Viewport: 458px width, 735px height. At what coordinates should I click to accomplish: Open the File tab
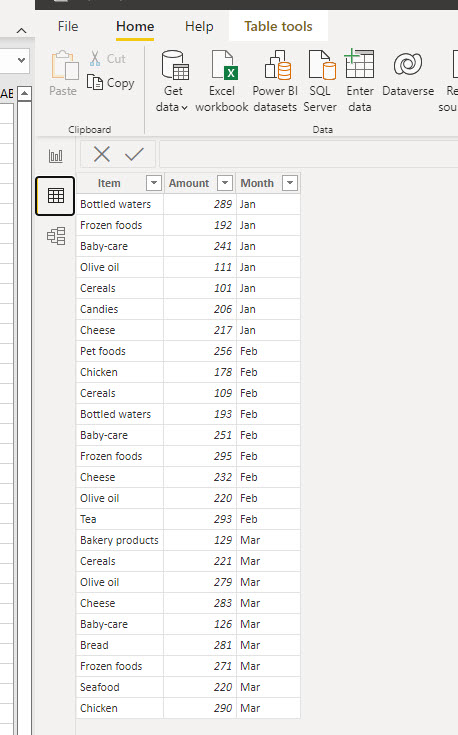(68, 26)
